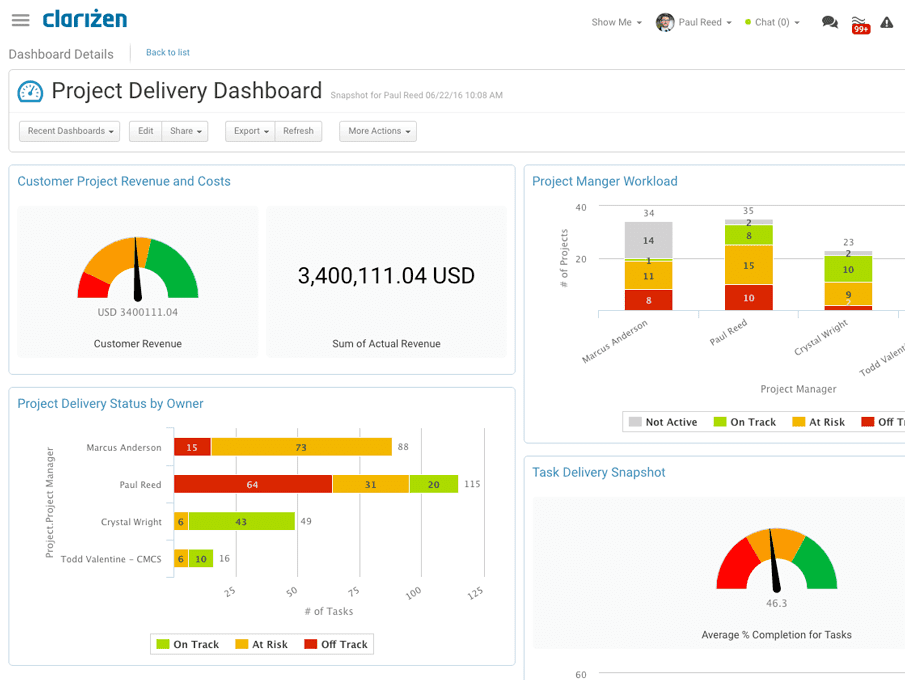The height and width of the screenshot is (680, 905).
Task: Click the red Off Track color swatch in legend
Action: click(x=311, y=644)
